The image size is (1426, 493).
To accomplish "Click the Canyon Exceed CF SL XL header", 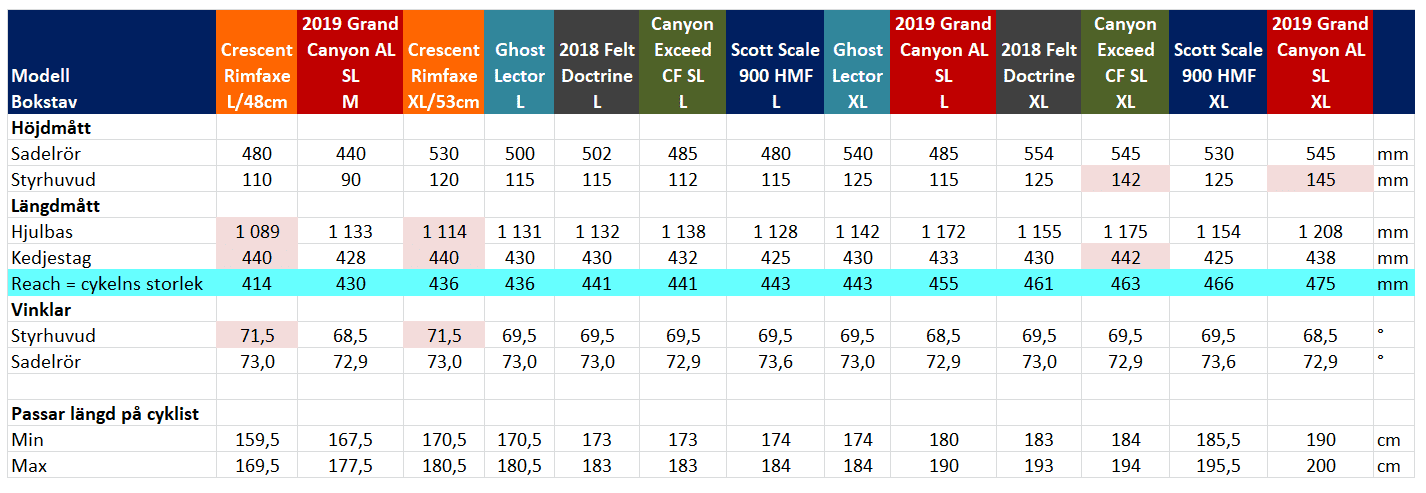I will coord(1126,62).
